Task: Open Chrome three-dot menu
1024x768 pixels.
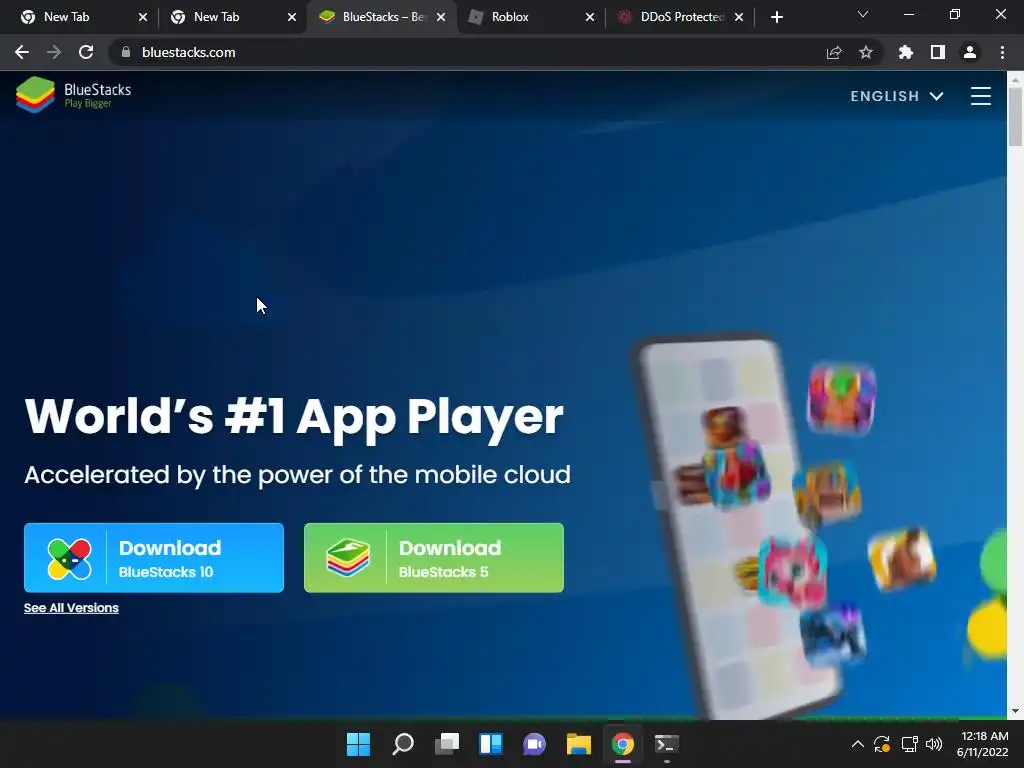Action: coord(1002,52)
